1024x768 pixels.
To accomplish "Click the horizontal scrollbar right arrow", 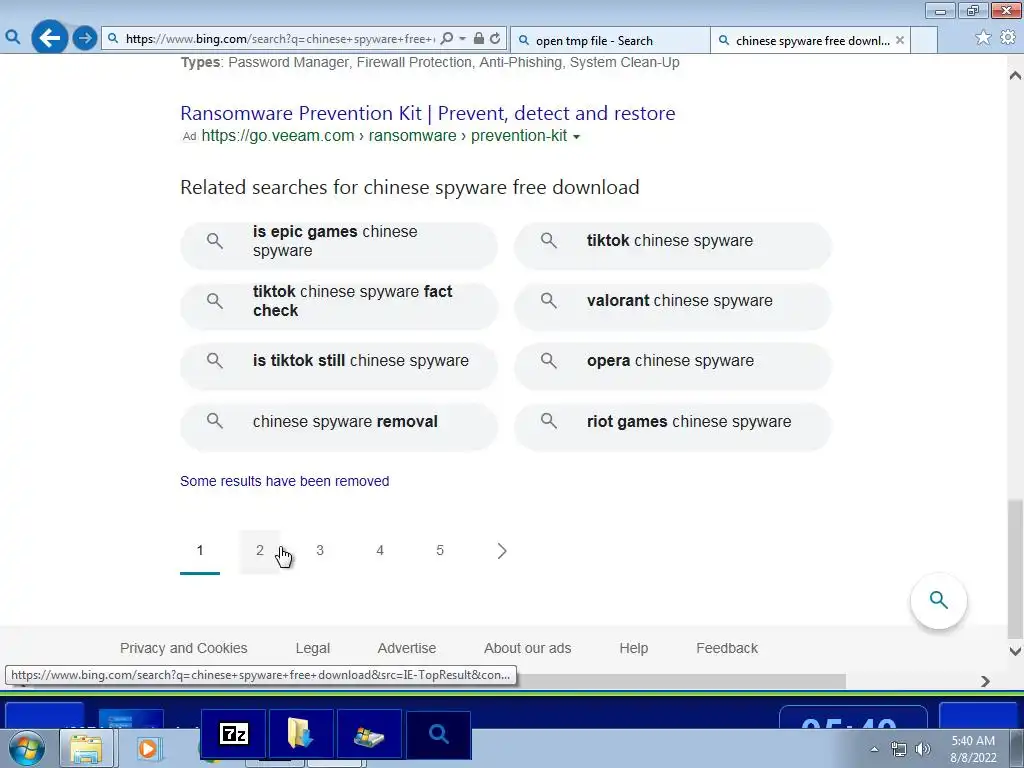I will tap(985, 681).
